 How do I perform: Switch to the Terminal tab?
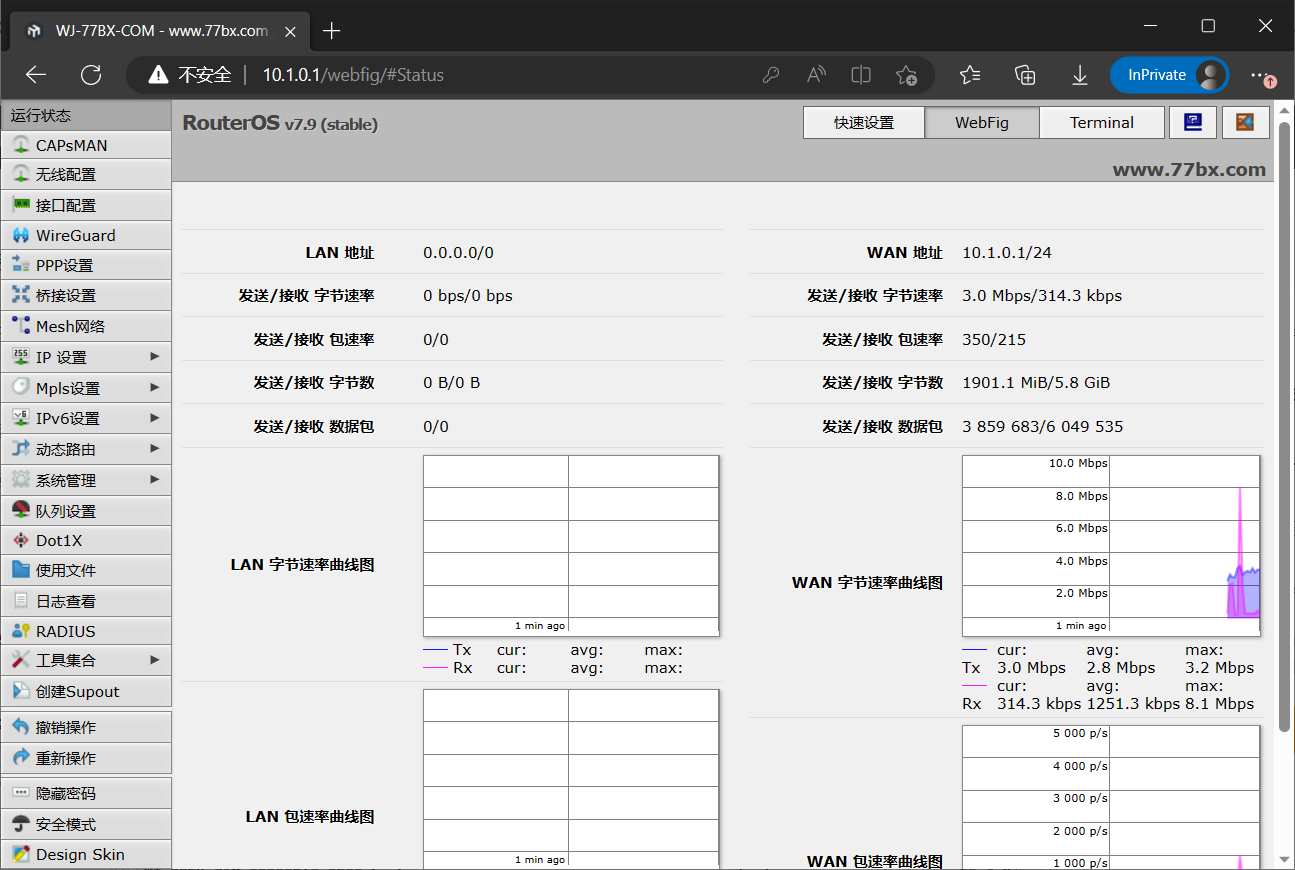[1101, 123]
